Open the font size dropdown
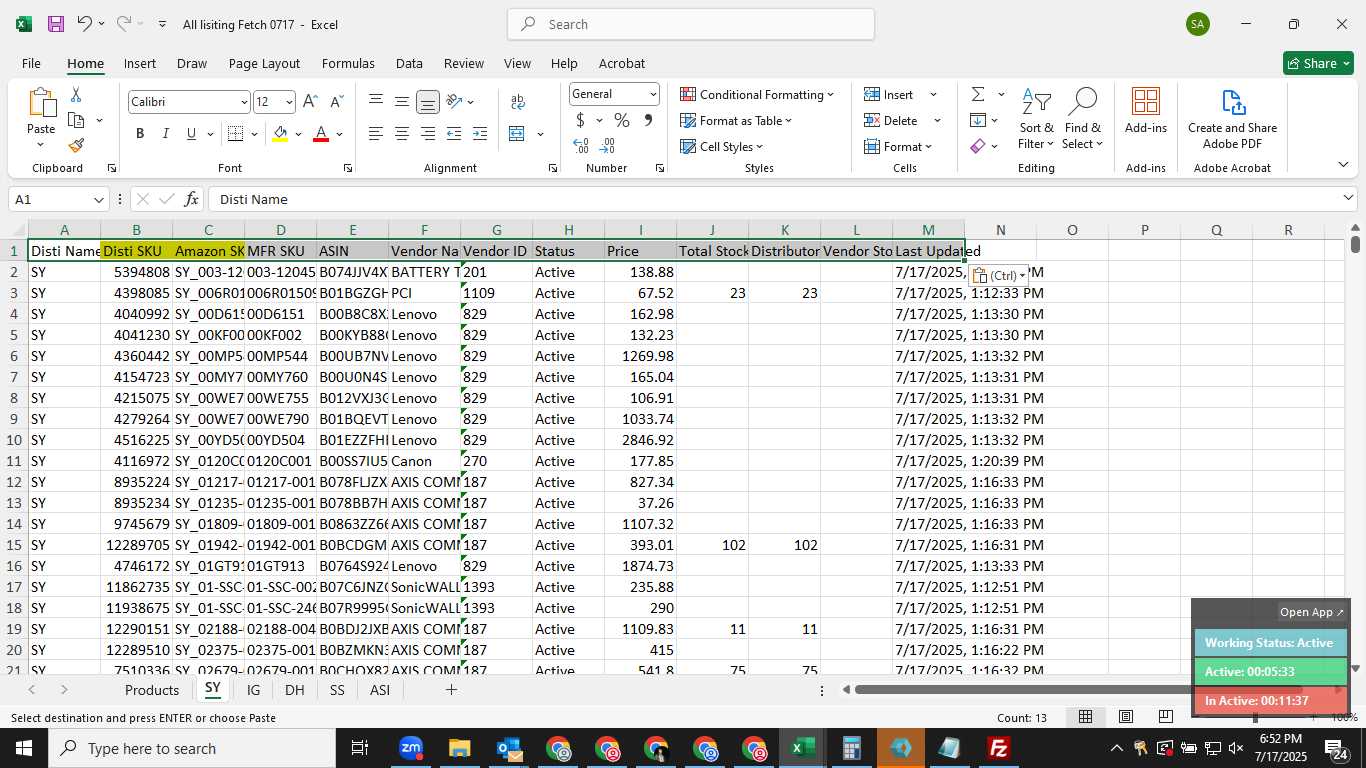 click(x=289, y=102)
